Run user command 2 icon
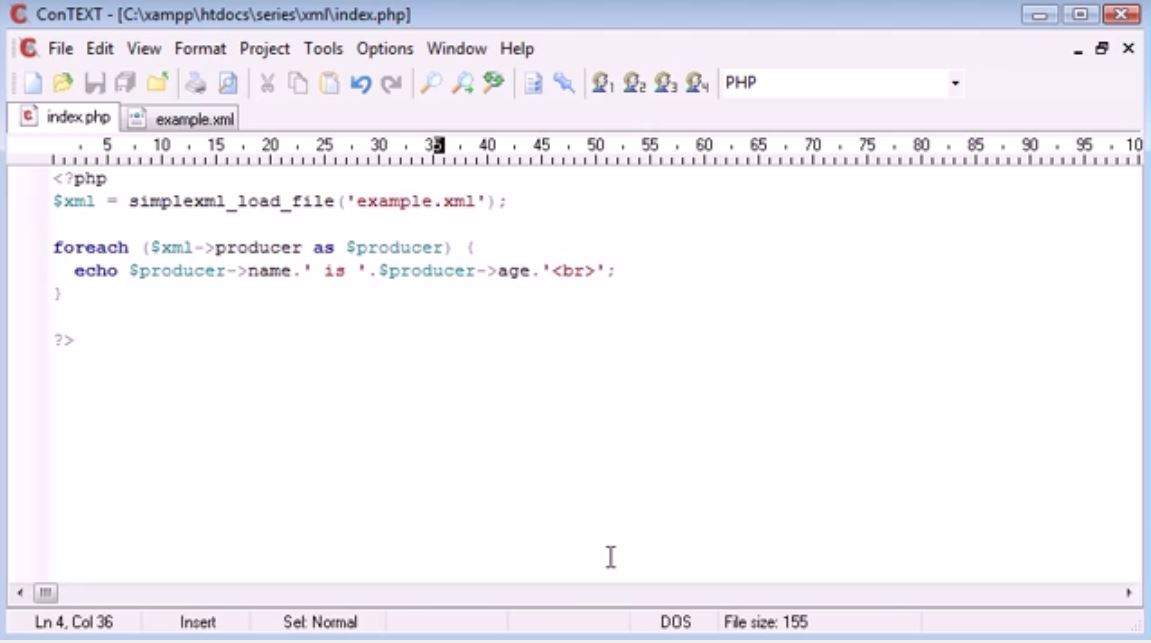Viewport: 1151px width, 643px height. pos(634,83)
